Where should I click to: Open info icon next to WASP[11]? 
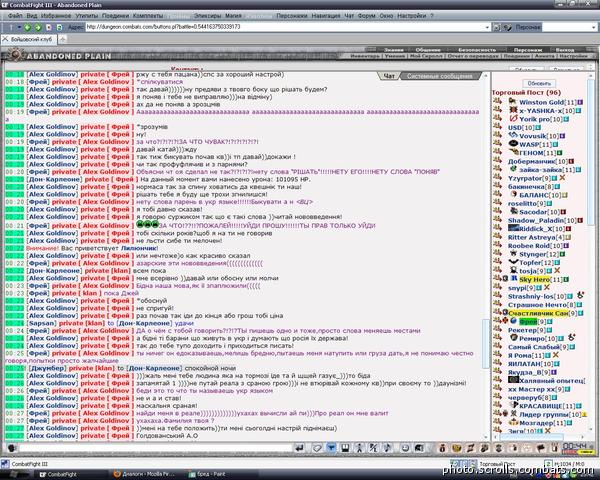(x=555, y=144)
